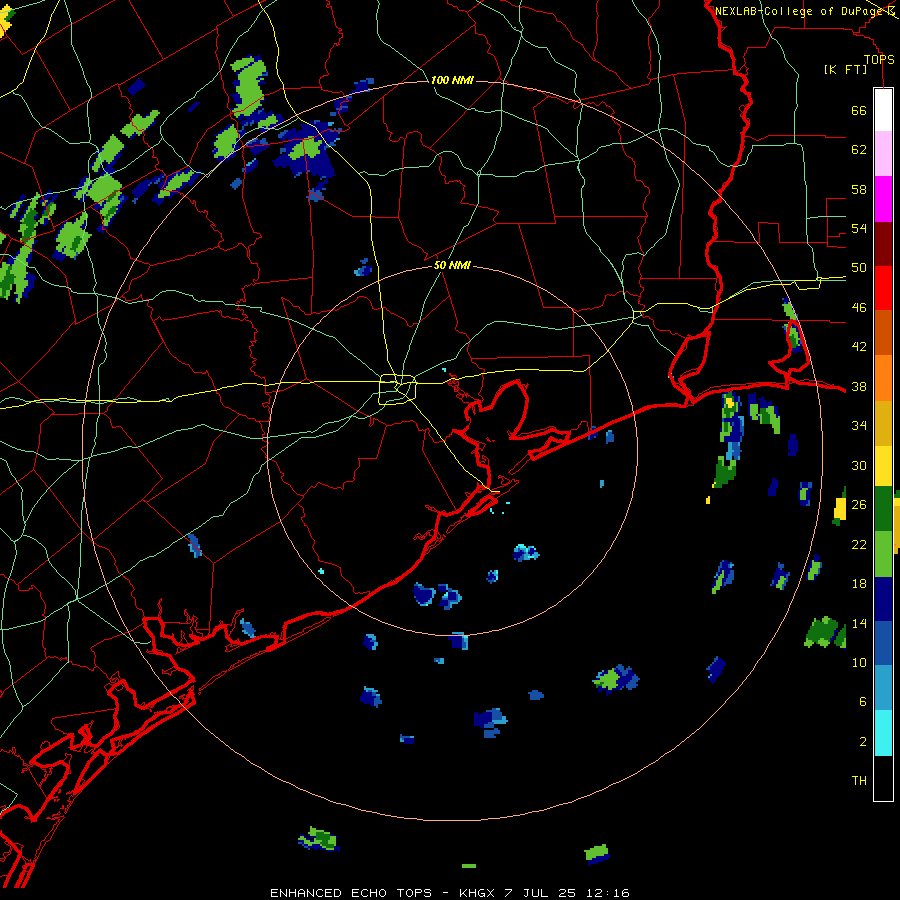Select the '38' scale value
This screenshot has width=900, height=900.
click(x=859, y=386)
